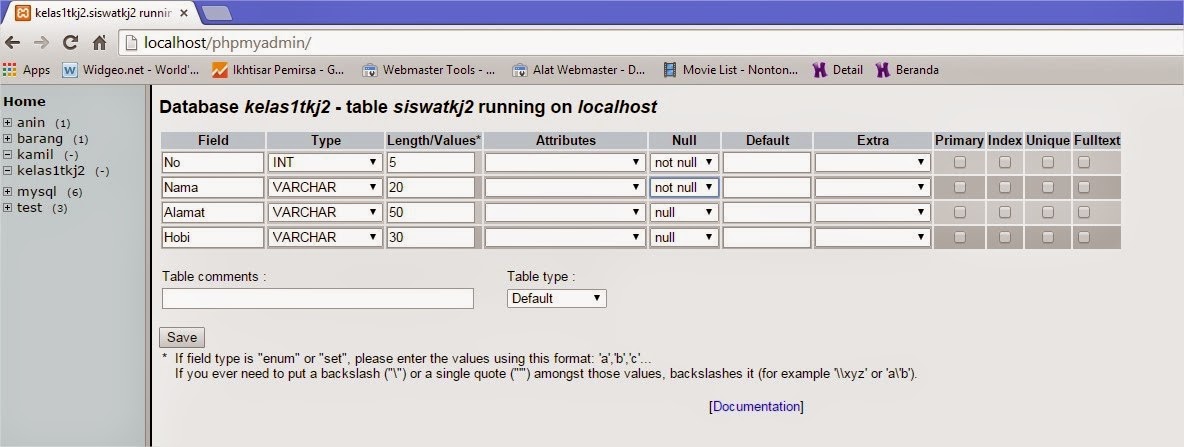Open the Home link in sidebar
1184x447 pixels.
coord(24,102)
